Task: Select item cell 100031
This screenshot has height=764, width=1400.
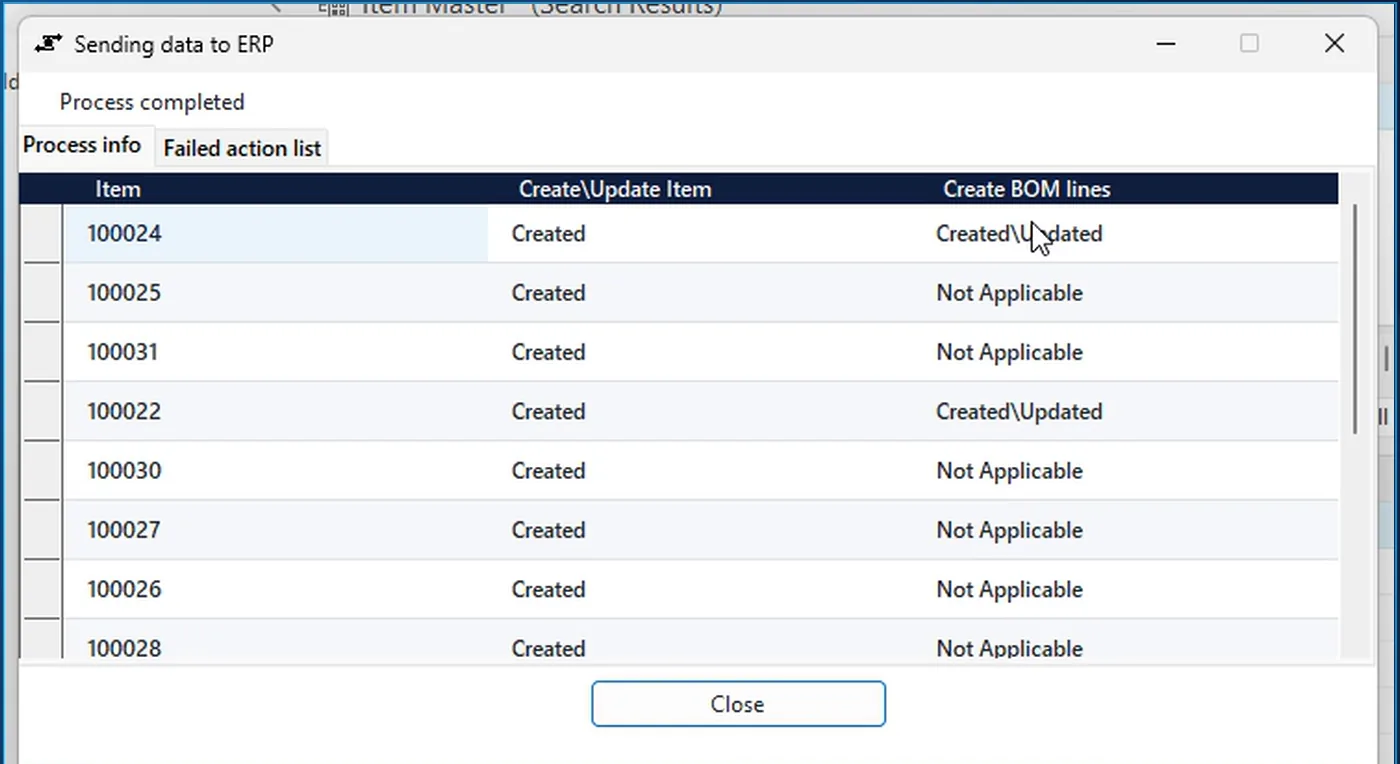Action: [x=277, y=352]
